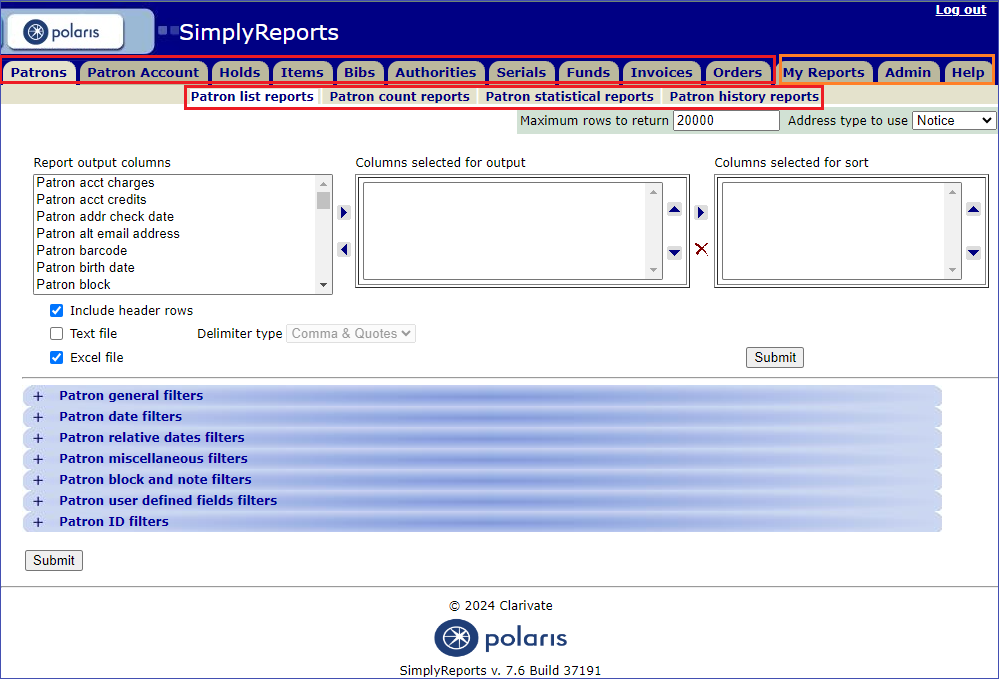Open the Patron Account tab
Image resolution: width=999 pixels, height=679 pixels.
[143, 73]
